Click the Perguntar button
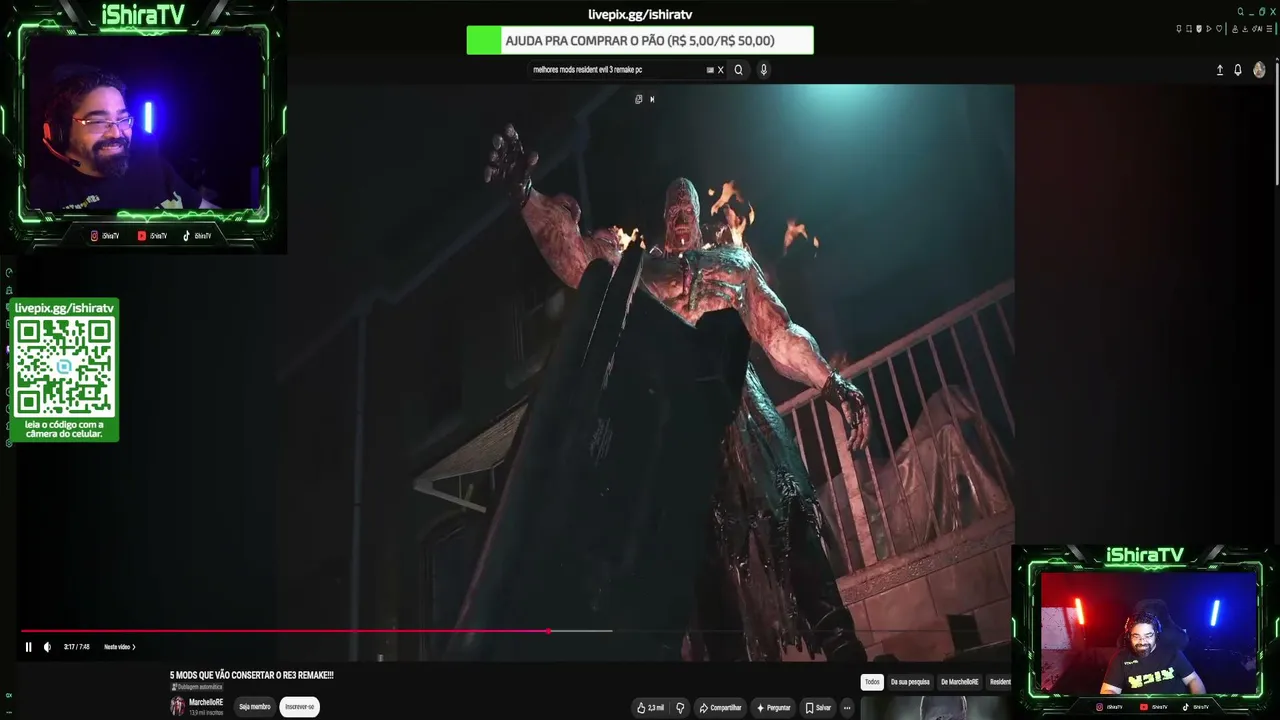 pyautogui.click(x=773, y=708)
